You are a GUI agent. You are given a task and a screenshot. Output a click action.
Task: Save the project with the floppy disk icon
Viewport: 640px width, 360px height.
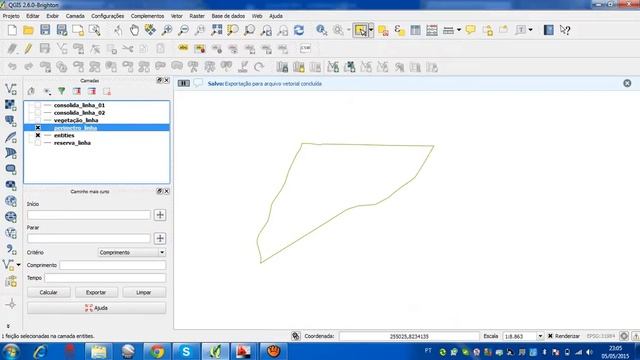tap(45, 30)
